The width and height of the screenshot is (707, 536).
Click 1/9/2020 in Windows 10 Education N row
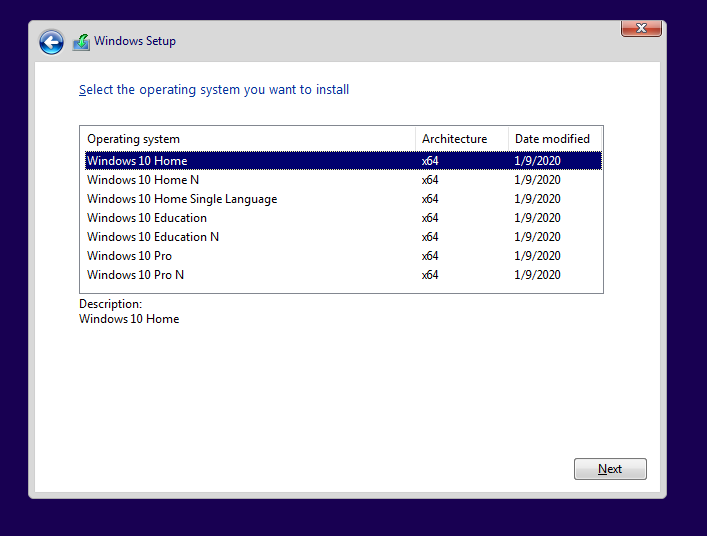[537, 237]
